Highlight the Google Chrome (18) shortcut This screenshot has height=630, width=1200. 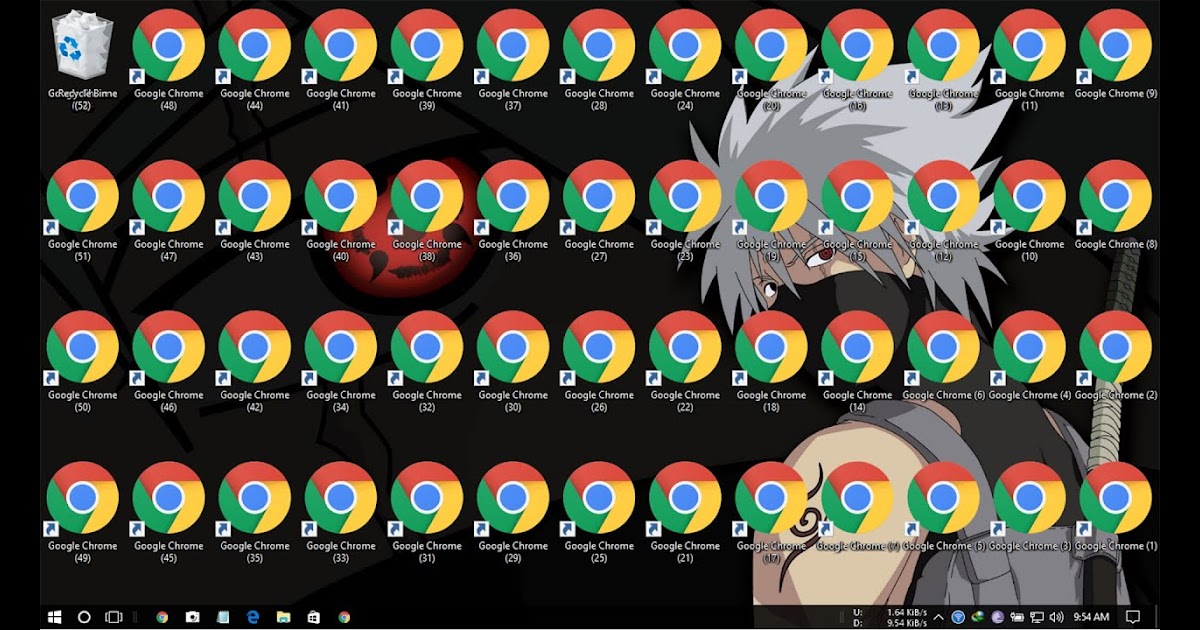click(771, 362)
